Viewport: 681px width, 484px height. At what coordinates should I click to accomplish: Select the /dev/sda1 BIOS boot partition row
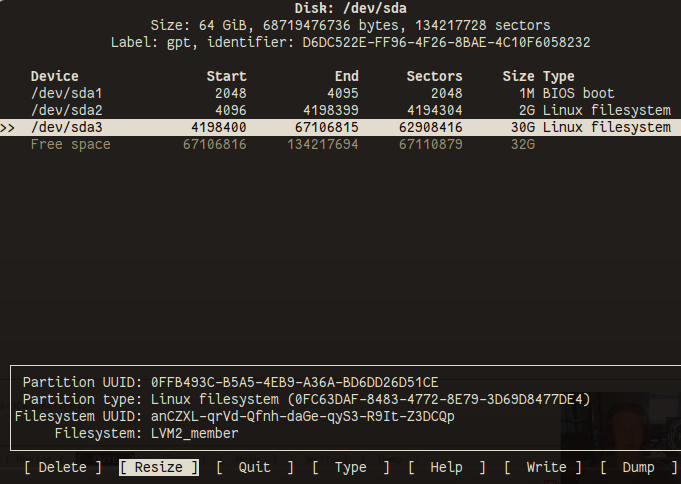(x=340, y=93)
